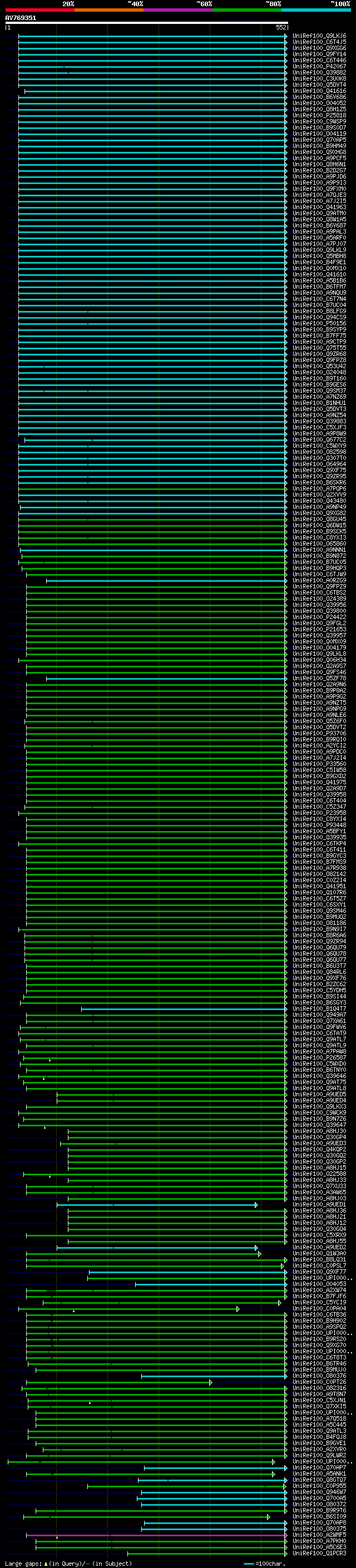Select the UniRef100_O04052 label
The height and width of the screenshot is (1568, 356).
tap(319, 103)
